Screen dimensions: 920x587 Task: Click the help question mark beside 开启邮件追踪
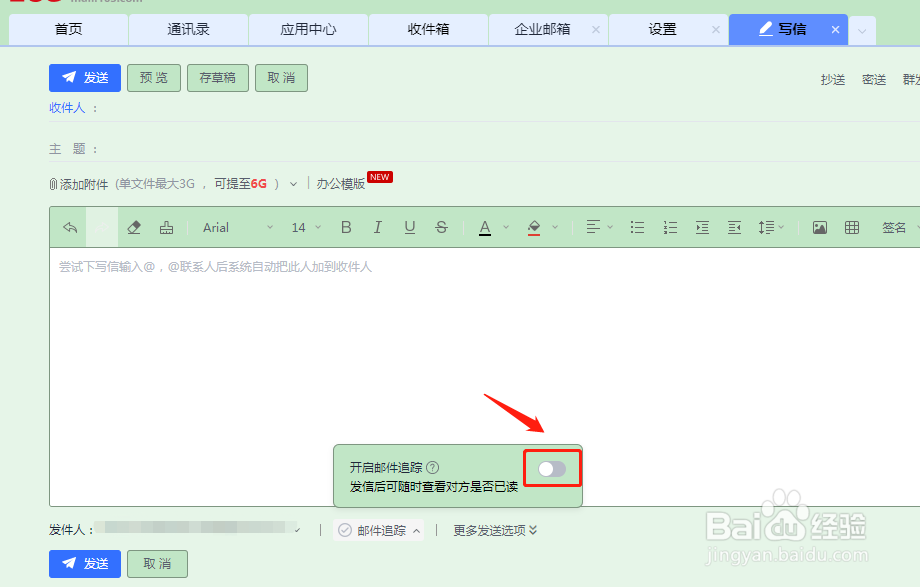click(x=432, y=467)
